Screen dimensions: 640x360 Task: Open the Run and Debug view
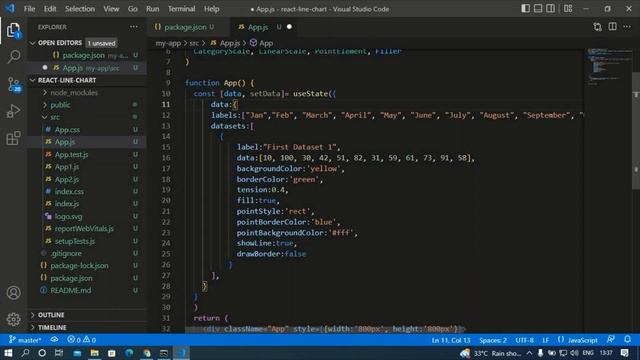(13, 111)
